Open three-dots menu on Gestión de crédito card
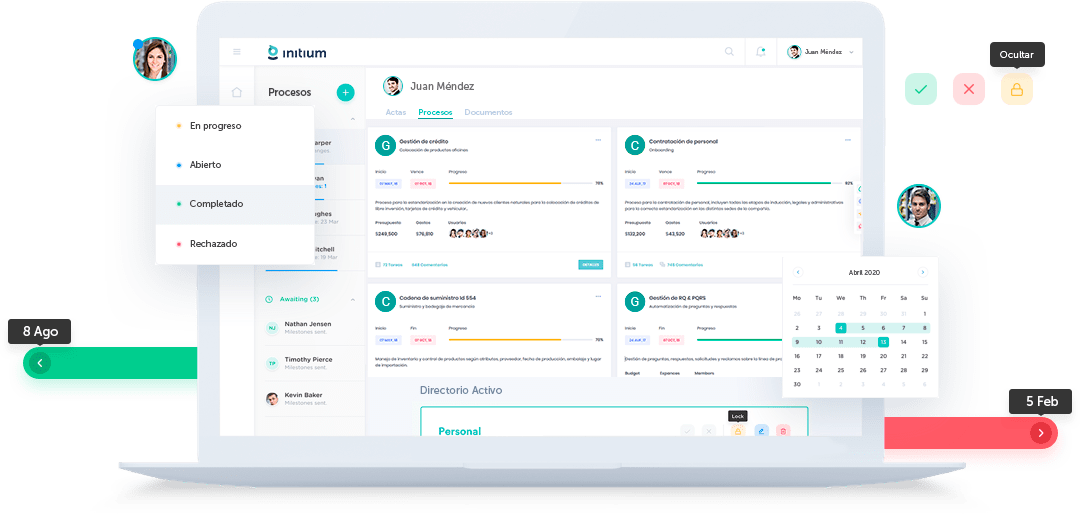This screenshot has height=514, width=1080. tap(598, 140)
